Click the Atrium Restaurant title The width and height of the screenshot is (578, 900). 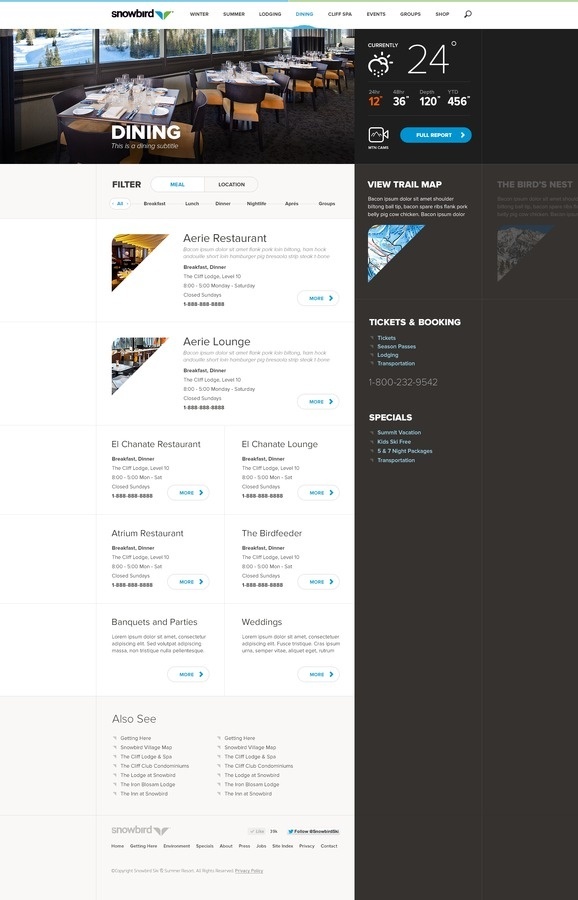(148, 533)
